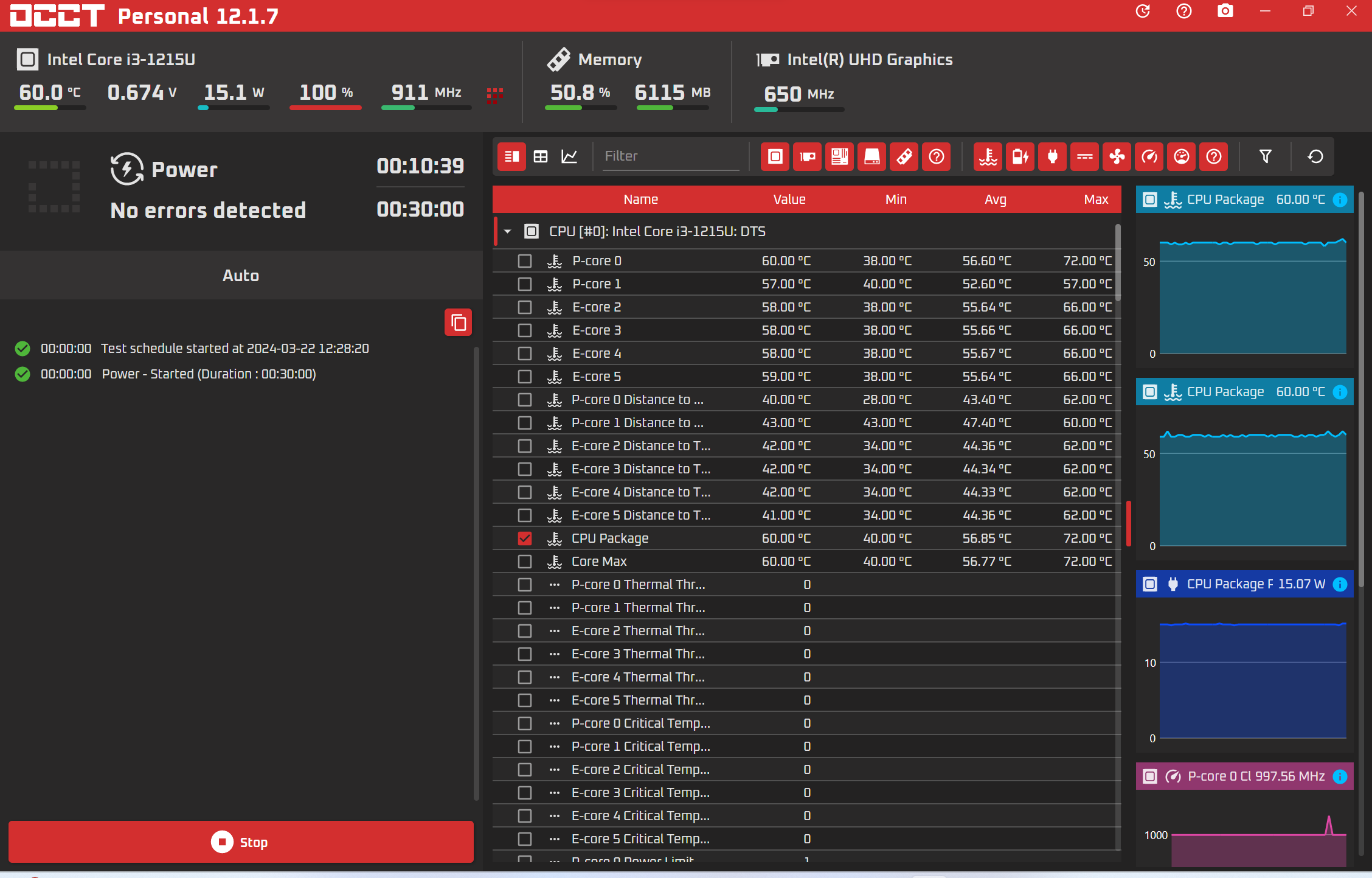Select the E-core 4 temperature row name
This screenshot has height=878, width=1372.
pos(597,354)
